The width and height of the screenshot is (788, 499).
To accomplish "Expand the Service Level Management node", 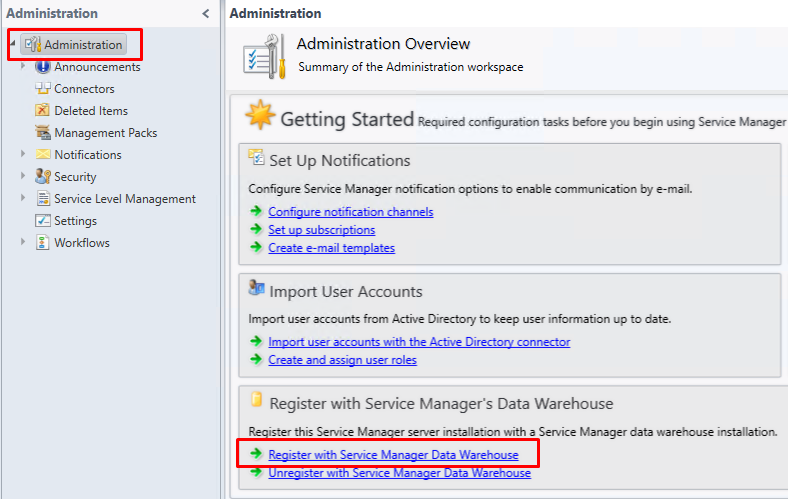I will (x=23, y=197).
